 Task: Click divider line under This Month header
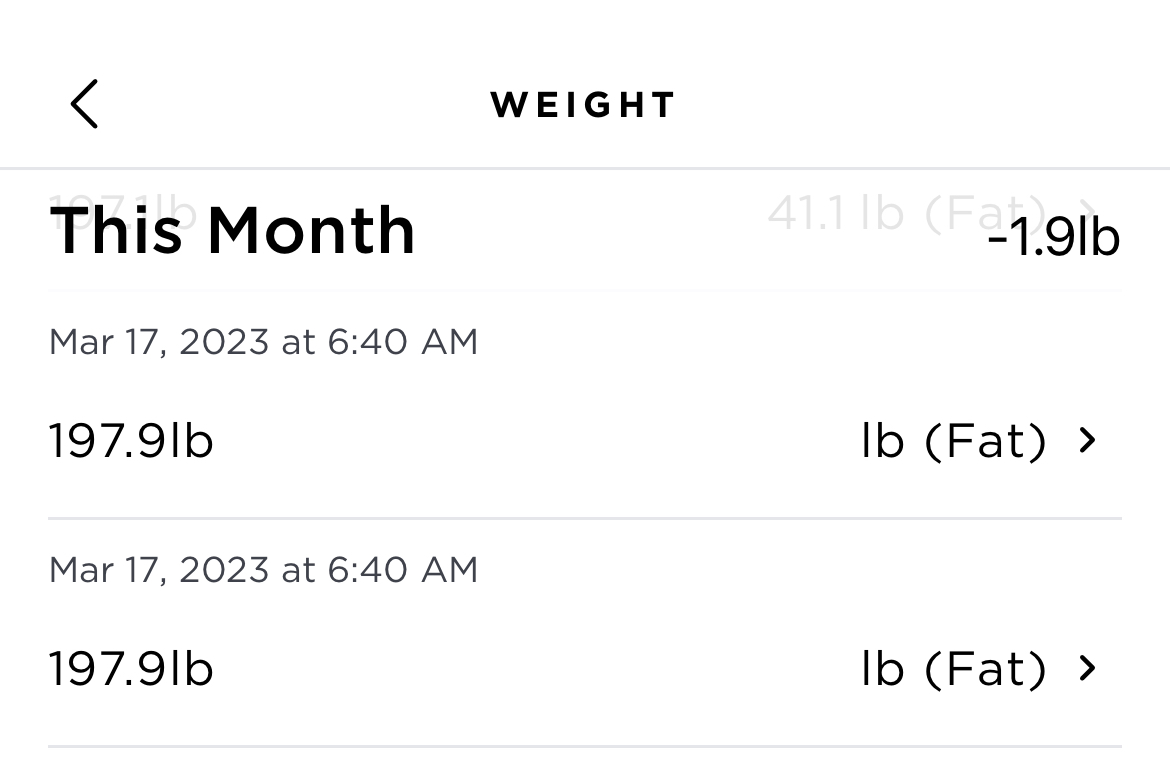[x=585, y=291]
